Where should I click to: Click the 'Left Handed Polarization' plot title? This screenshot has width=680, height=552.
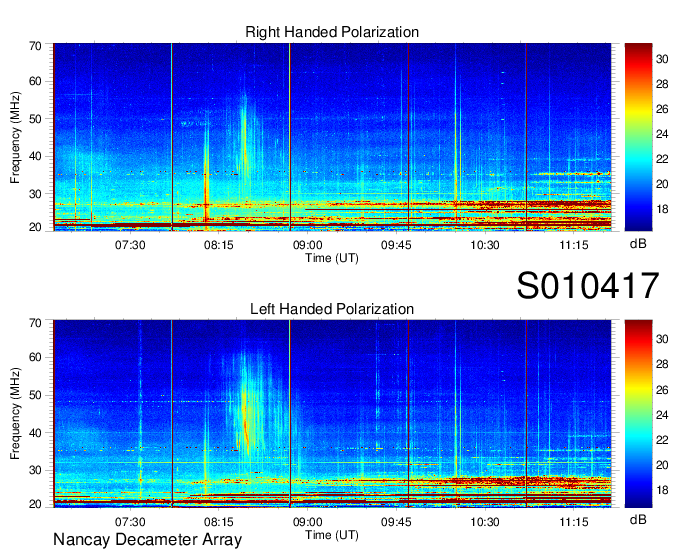pos(332,309)
